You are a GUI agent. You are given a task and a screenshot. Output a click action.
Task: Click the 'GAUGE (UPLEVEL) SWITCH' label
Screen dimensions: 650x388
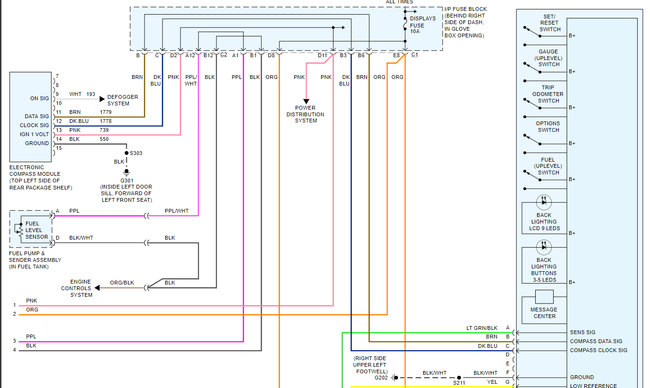tap(548, 58)
